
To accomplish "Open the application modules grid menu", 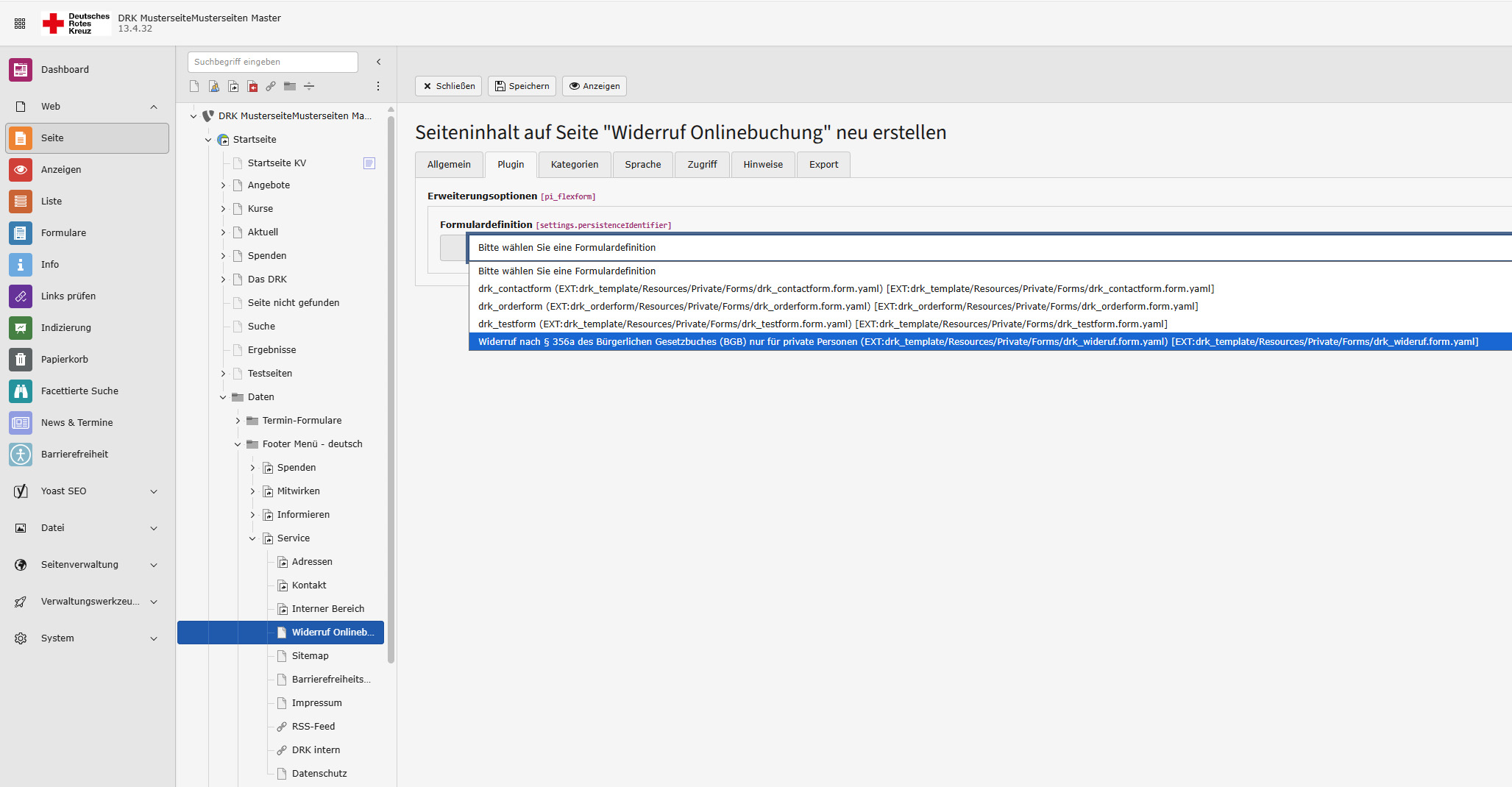I will 20,24.
